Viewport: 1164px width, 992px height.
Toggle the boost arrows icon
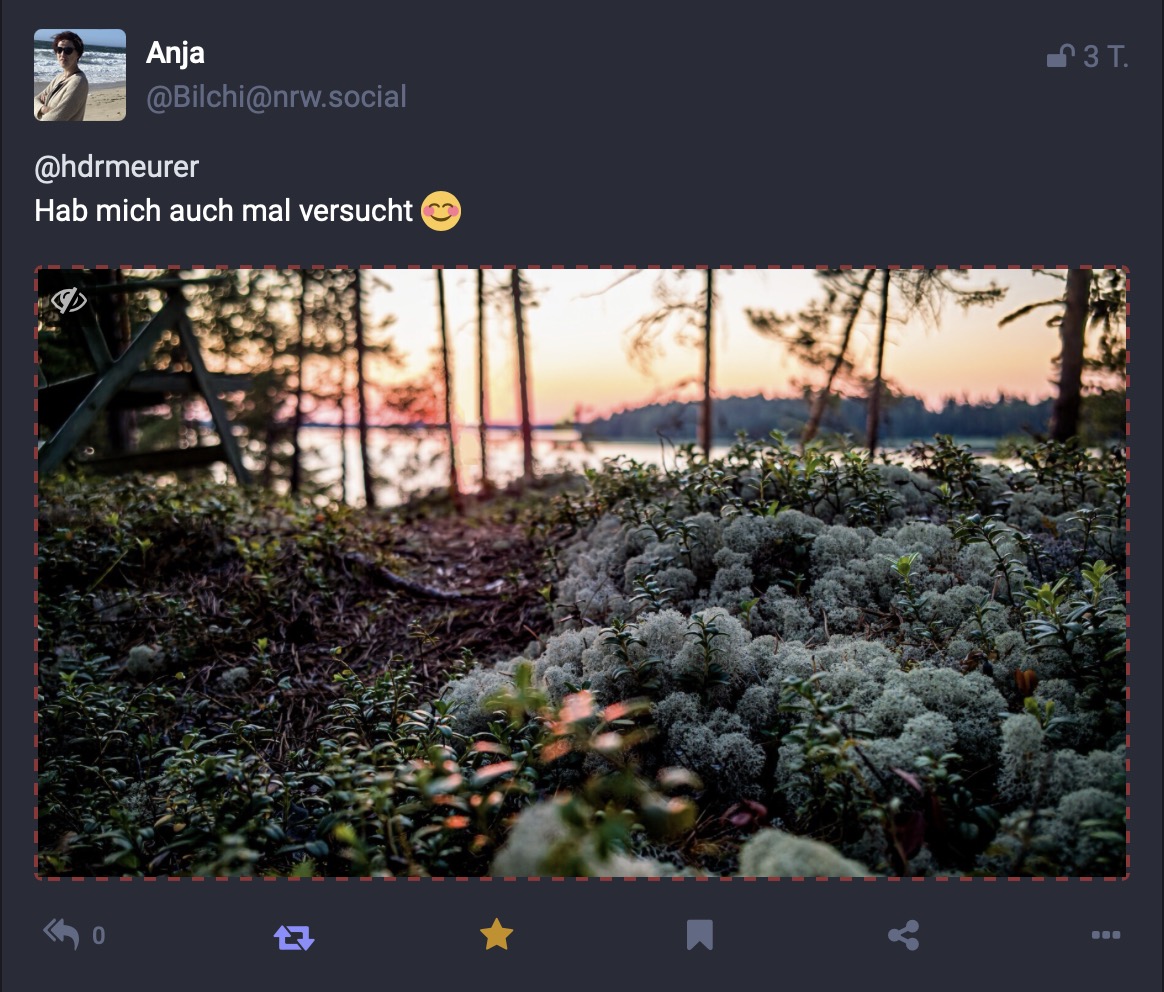pyautogui.click(x=294, y=936)
